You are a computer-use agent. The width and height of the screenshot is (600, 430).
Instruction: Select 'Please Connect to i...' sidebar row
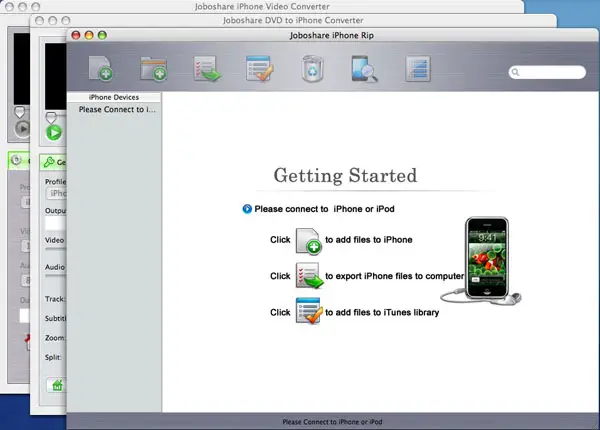[114, 109]
